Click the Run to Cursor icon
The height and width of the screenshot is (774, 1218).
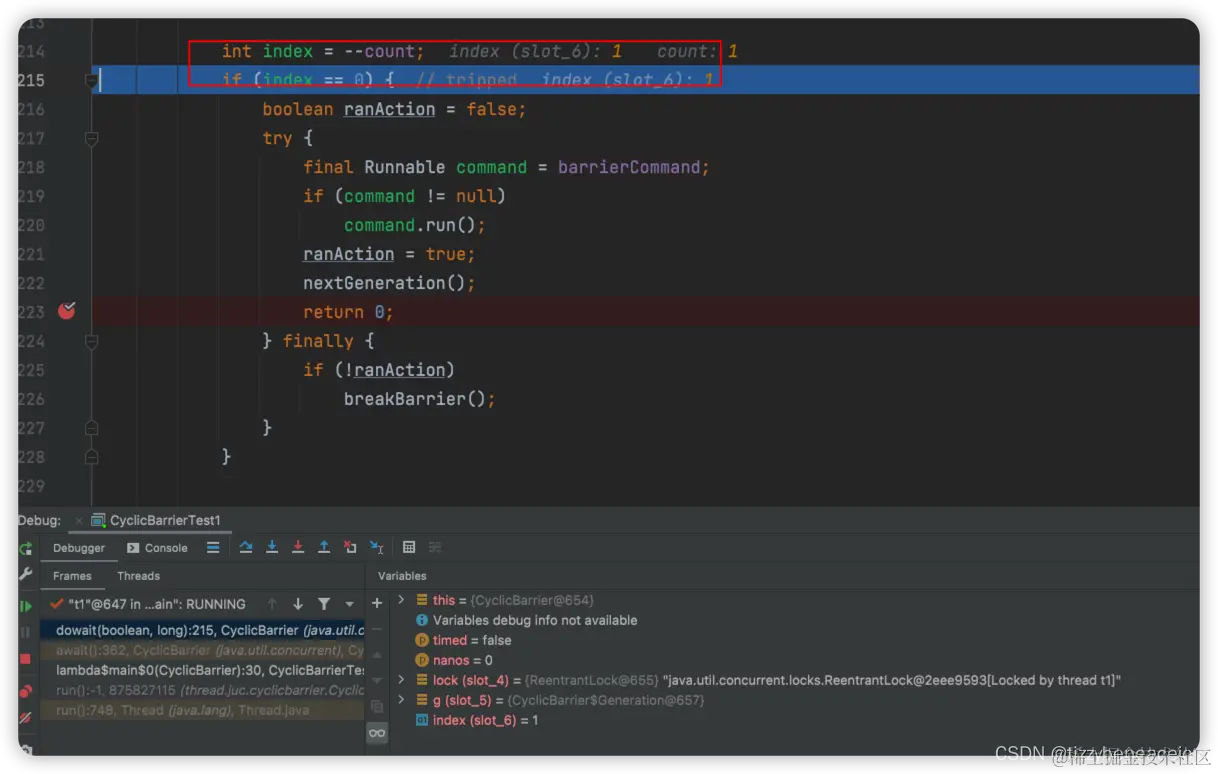tap(376, 547)
